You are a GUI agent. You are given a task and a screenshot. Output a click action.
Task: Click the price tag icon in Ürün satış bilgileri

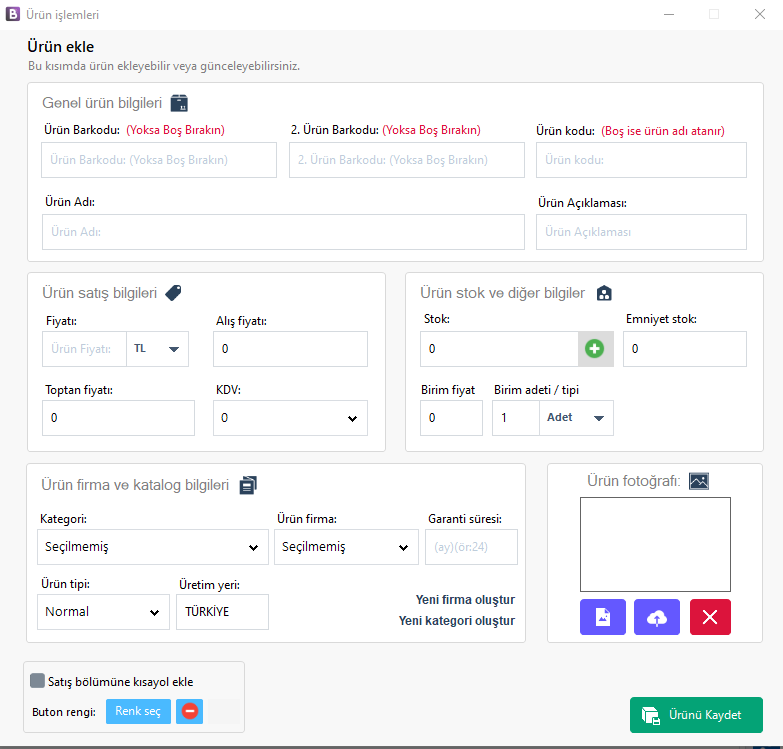point(173,293)
